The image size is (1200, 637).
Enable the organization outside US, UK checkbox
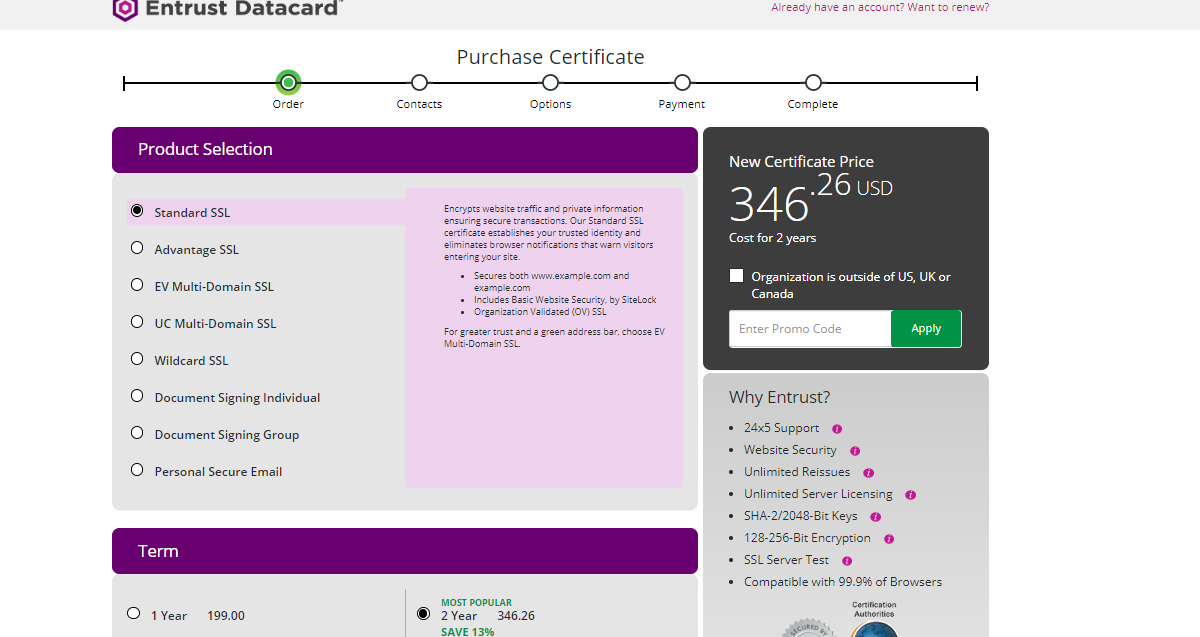[737, 275]
